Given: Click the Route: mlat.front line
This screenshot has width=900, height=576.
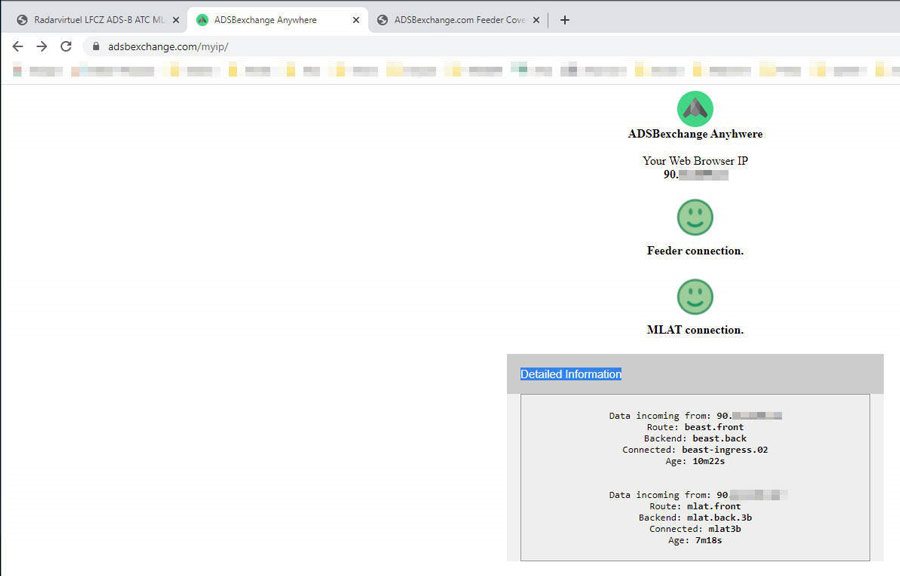Looking at the screenshot, I should 695,506.
